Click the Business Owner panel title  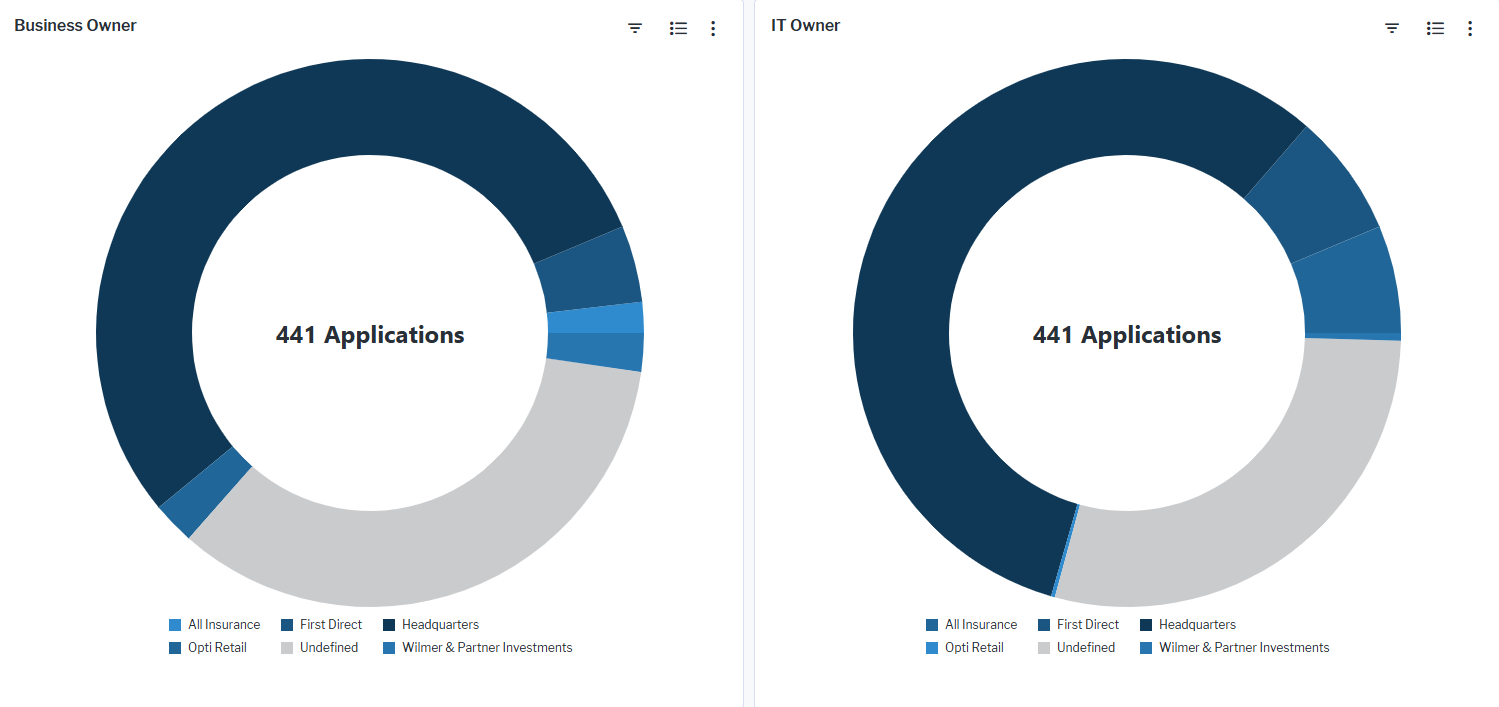tap(75, 26)
